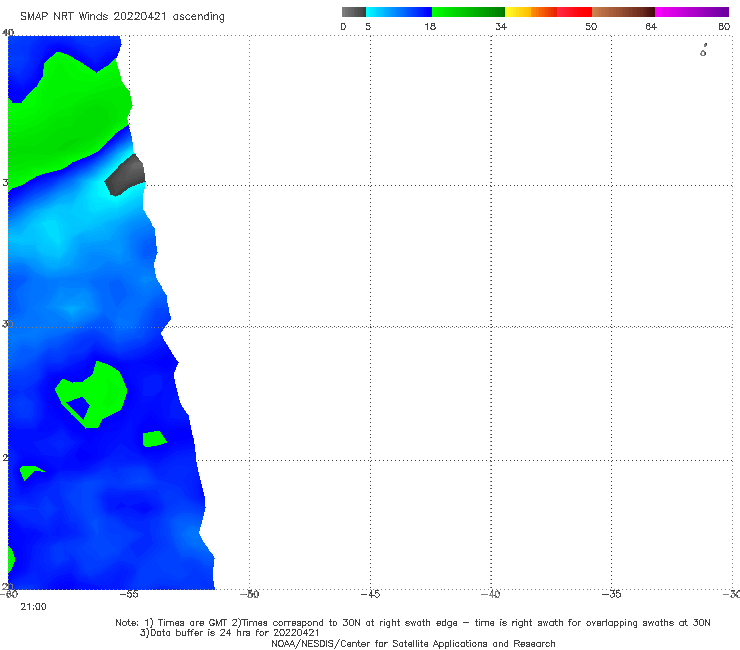
Task: Click the color bar label '18'
Action: pyautogui.click(x=430, y=26)
